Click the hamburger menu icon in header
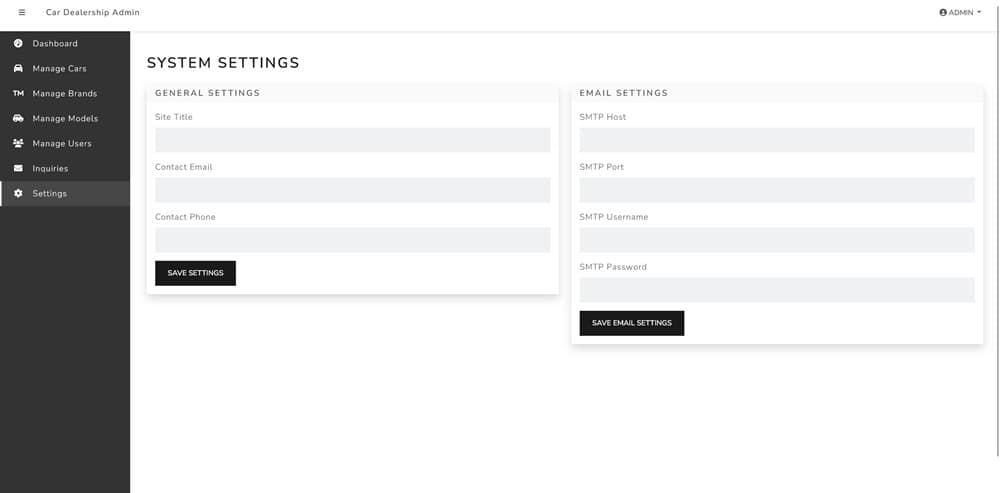The image size is (1000, 493). coord(22,12)
